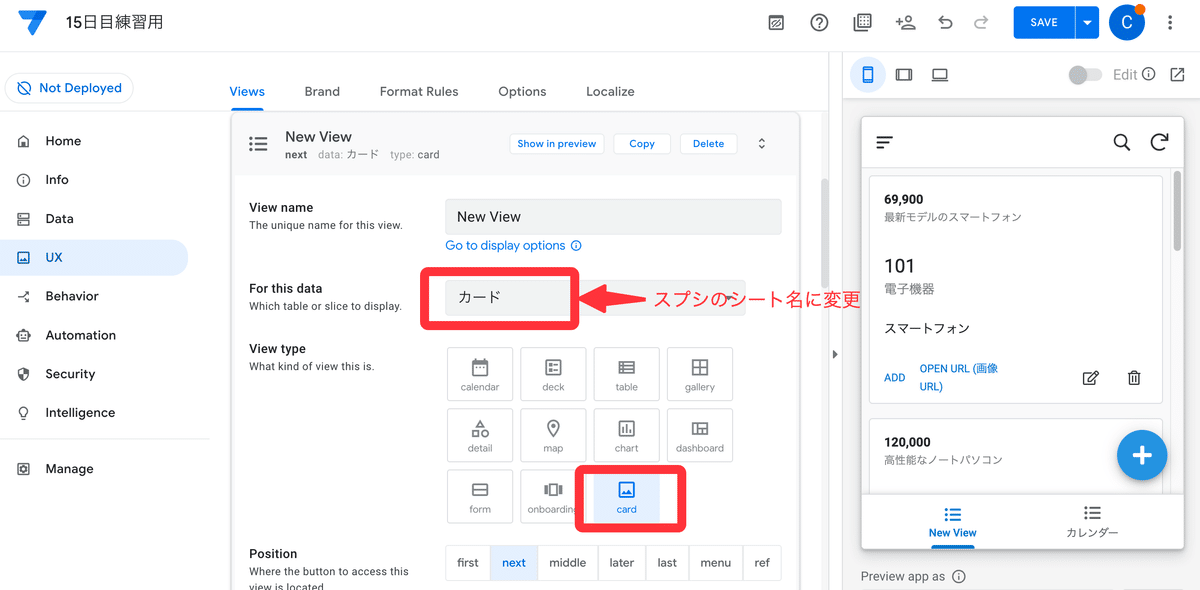Switch to the Brand tab
Screen dimensions: 1200x590
(322, 91)
